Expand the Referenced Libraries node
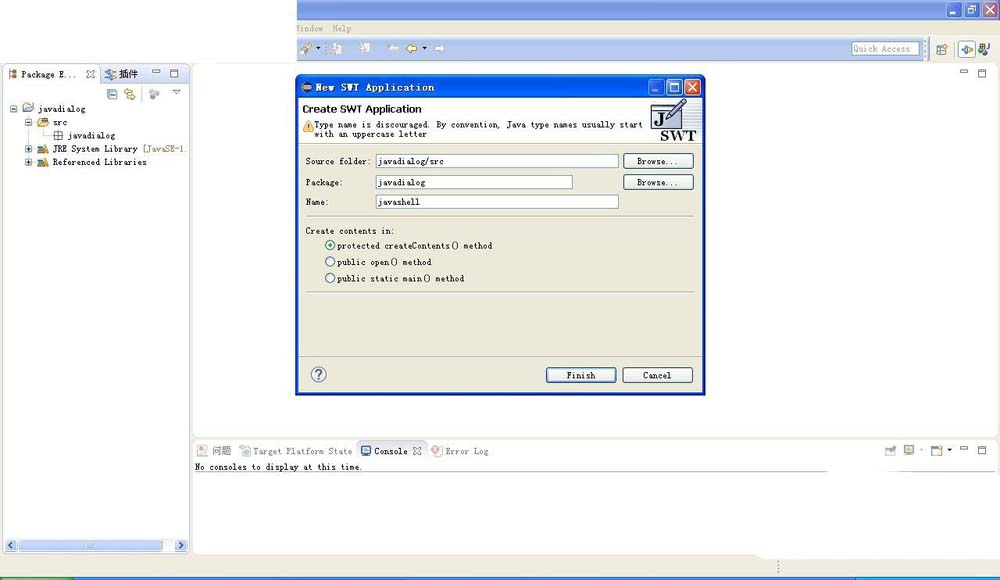Image resolution: width=1000 pixels, height=580 pixels. pyautogui.click(x=29, y=162)
